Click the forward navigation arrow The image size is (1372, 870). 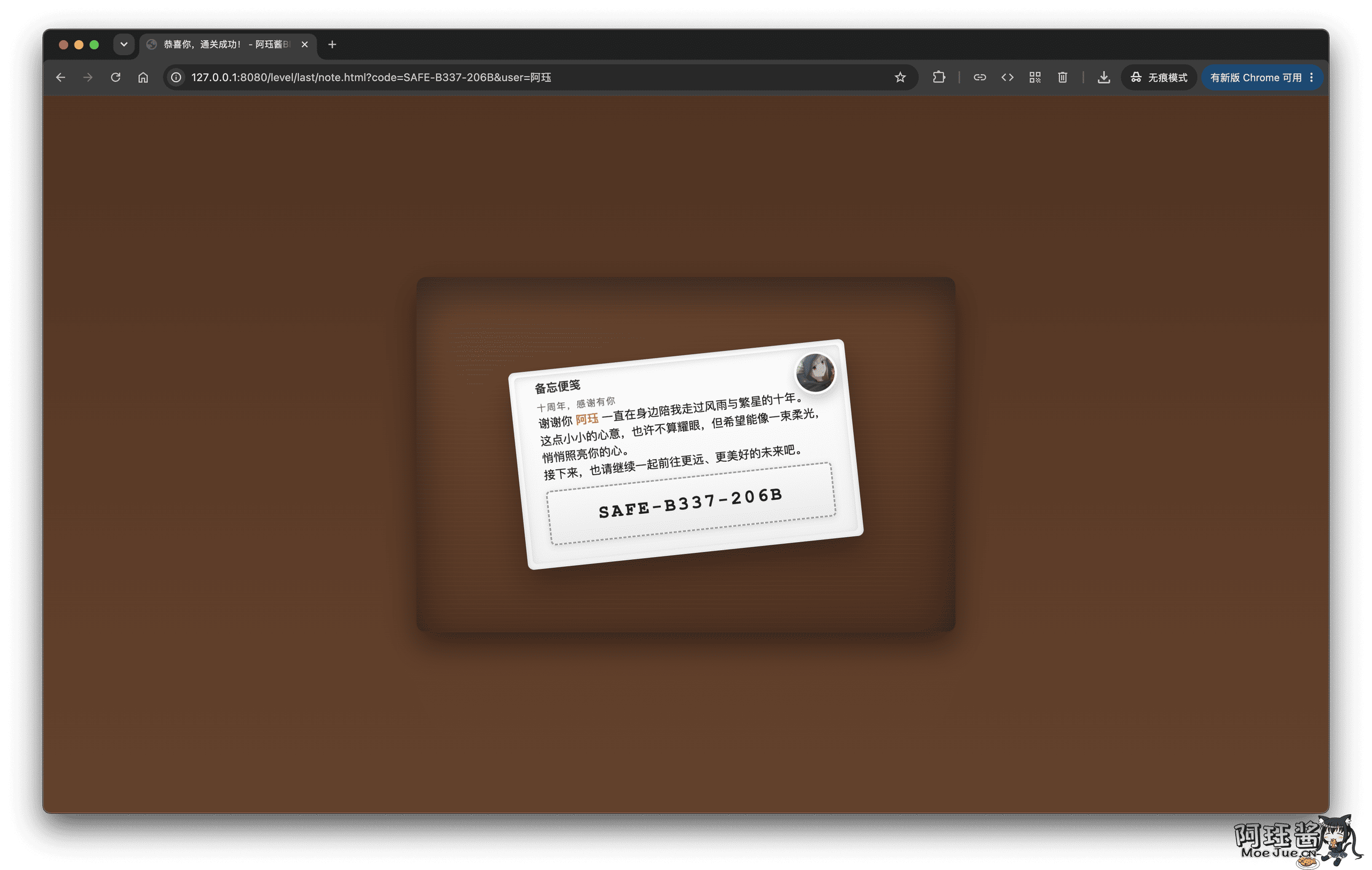coord(88,77)
